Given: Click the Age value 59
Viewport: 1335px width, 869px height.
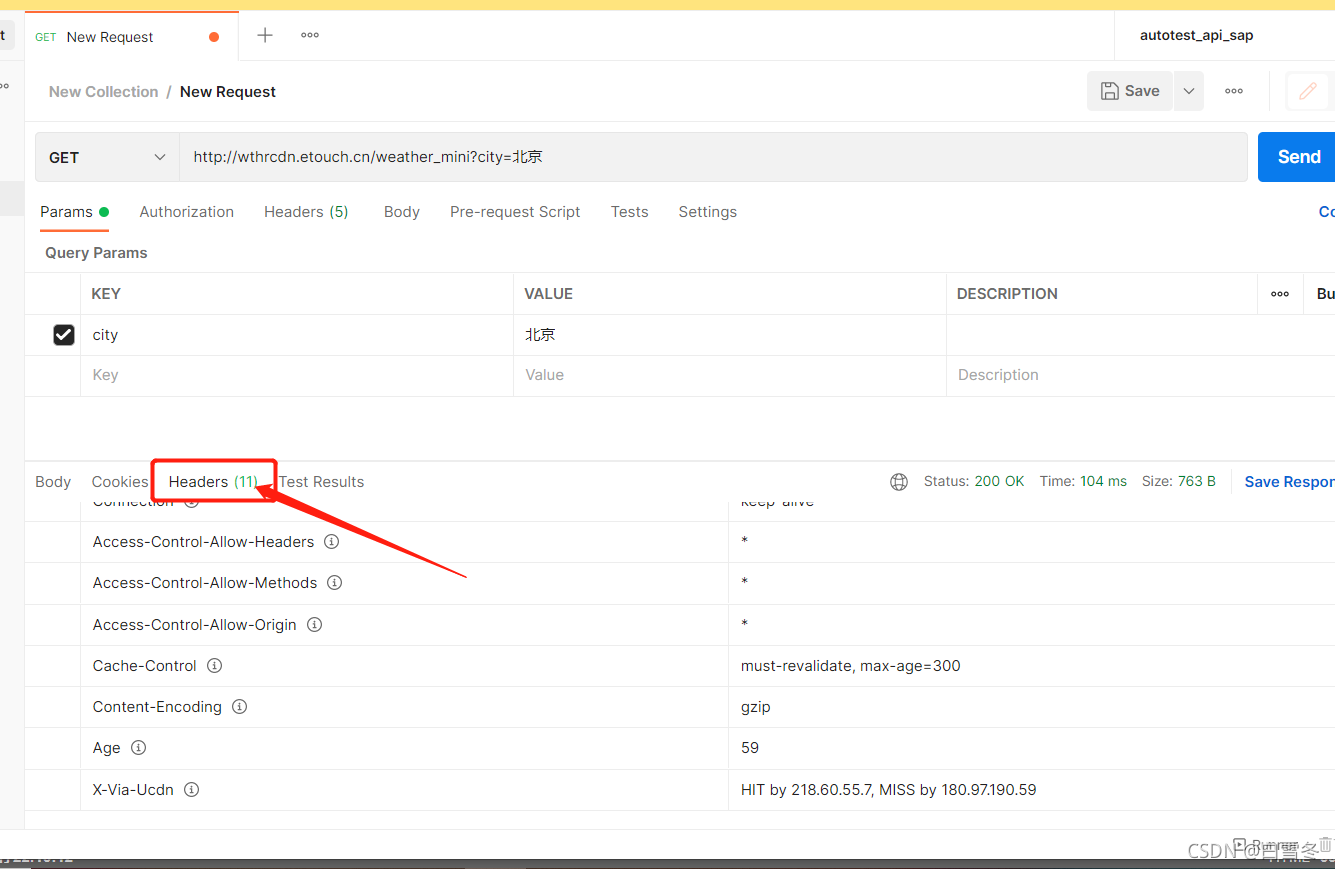Looking at the screenshot, I should [x=750, y=748].
